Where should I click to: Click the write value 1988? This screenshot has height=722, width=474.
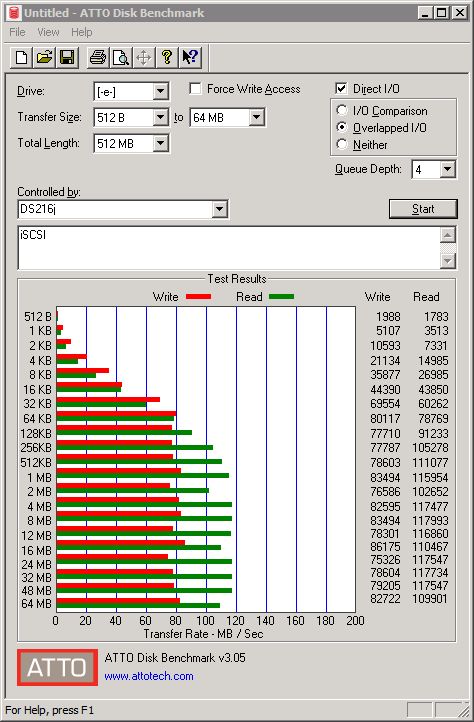pyautogui.click(x=388, y=317)
